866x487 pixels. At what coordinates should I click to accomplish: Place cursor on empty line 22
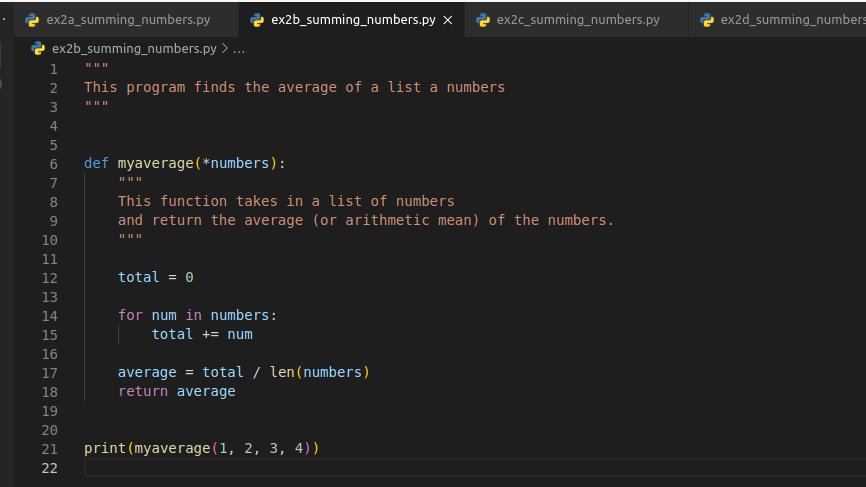click(x=475, y=468)
